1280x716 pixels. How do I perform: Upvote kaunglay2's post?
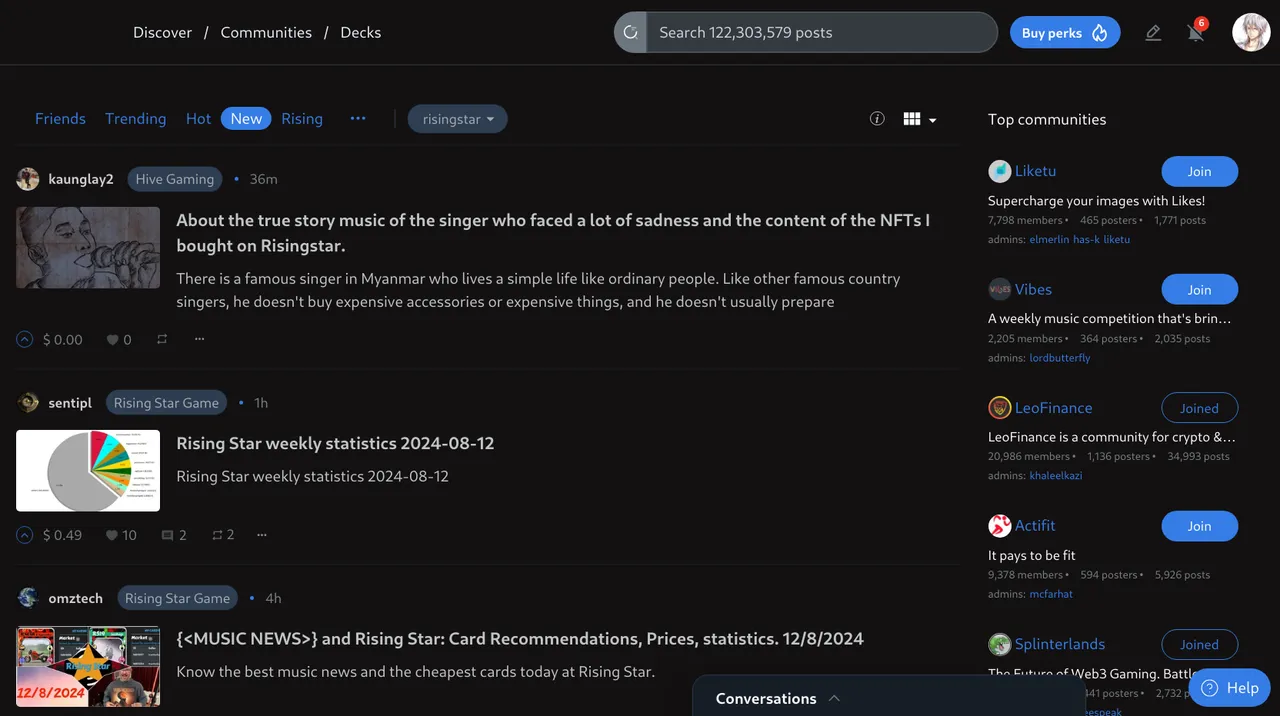pyautogui.click(x=25, y=339)
